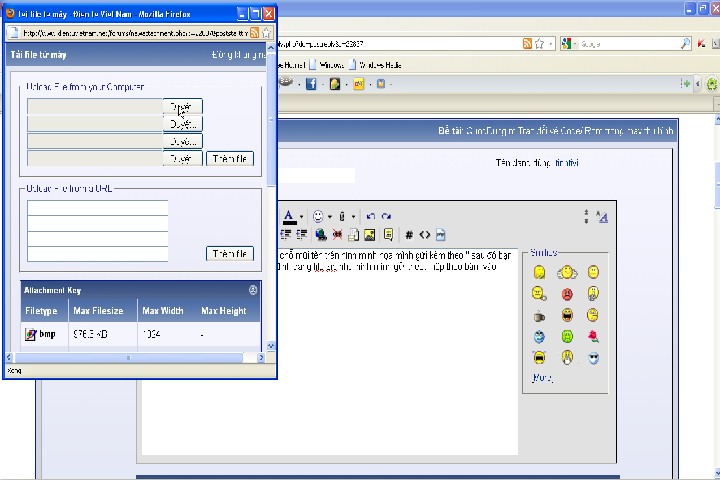Click the first URL upload input field
This screenshot has height=480, width=720.
click(97, 208)
